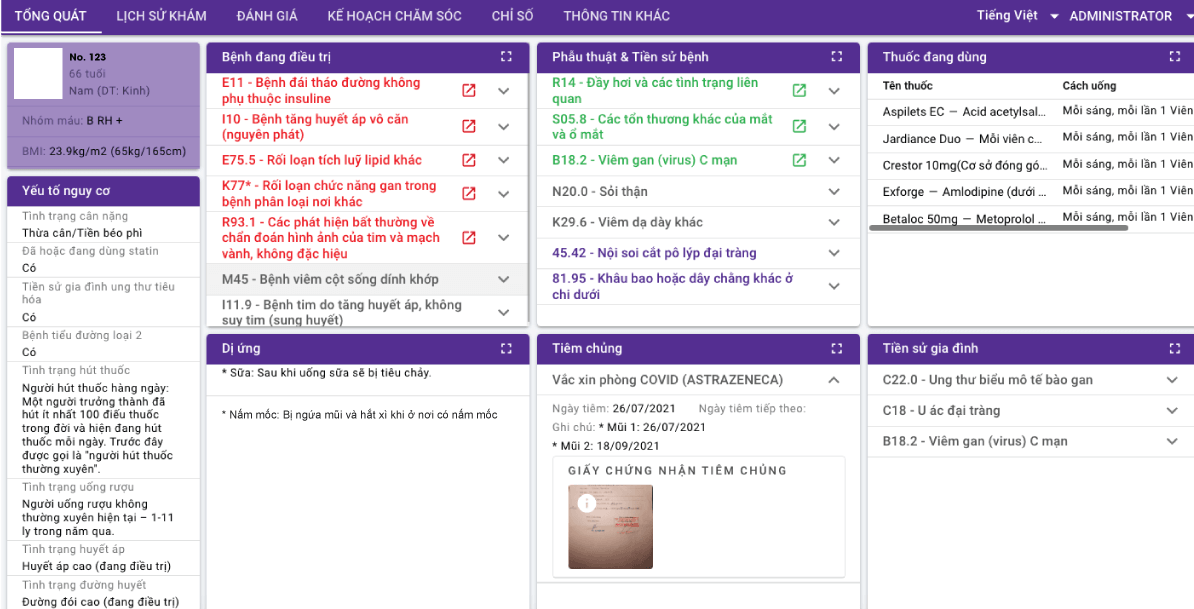Open external link for B18.2 hepatitis C entry
Image resolution: width=1194 pixels, height=609 pixels.
coord(799,160)
